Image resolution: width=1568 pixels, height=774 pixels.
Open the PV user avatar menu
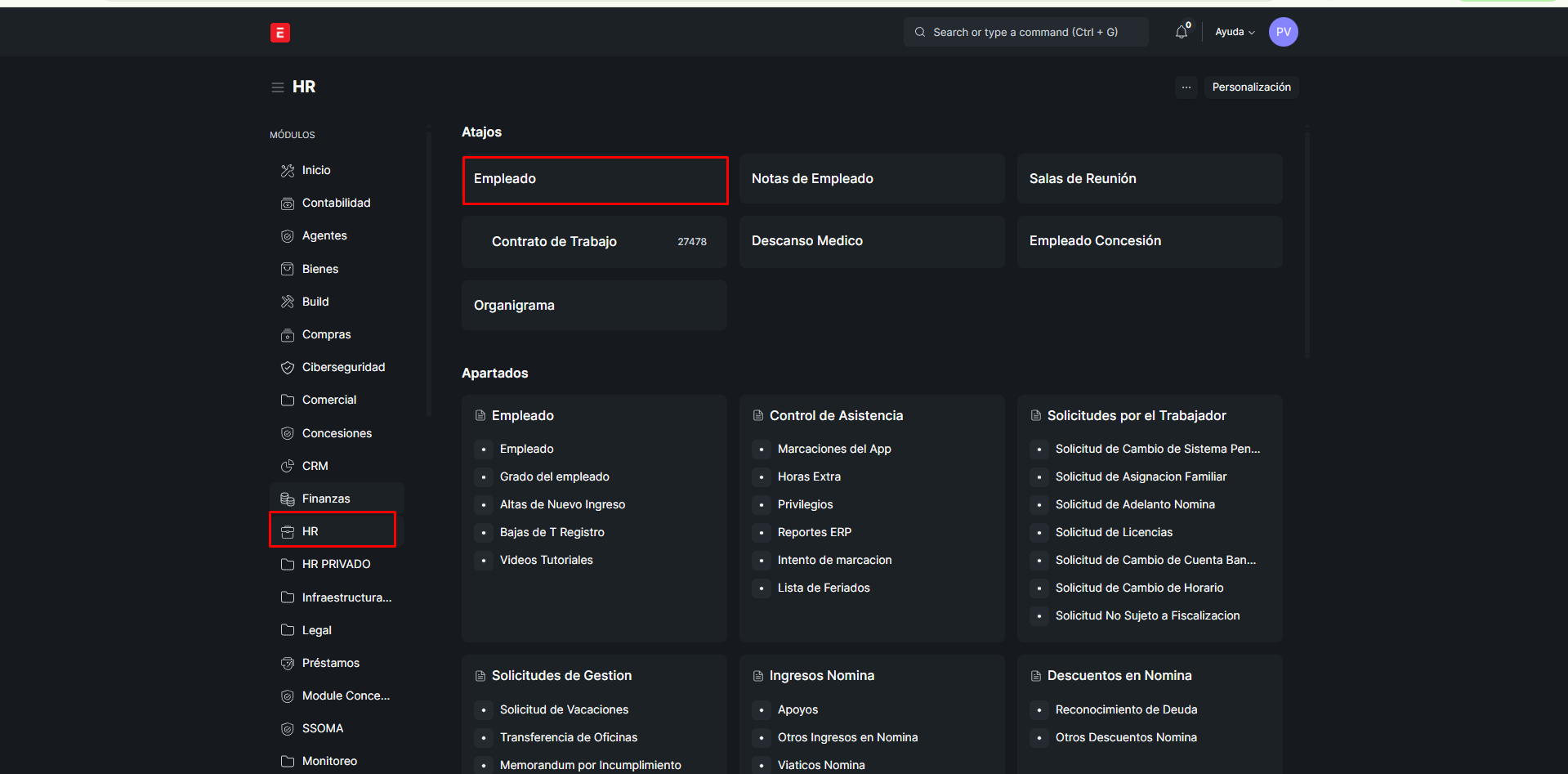1283,32
